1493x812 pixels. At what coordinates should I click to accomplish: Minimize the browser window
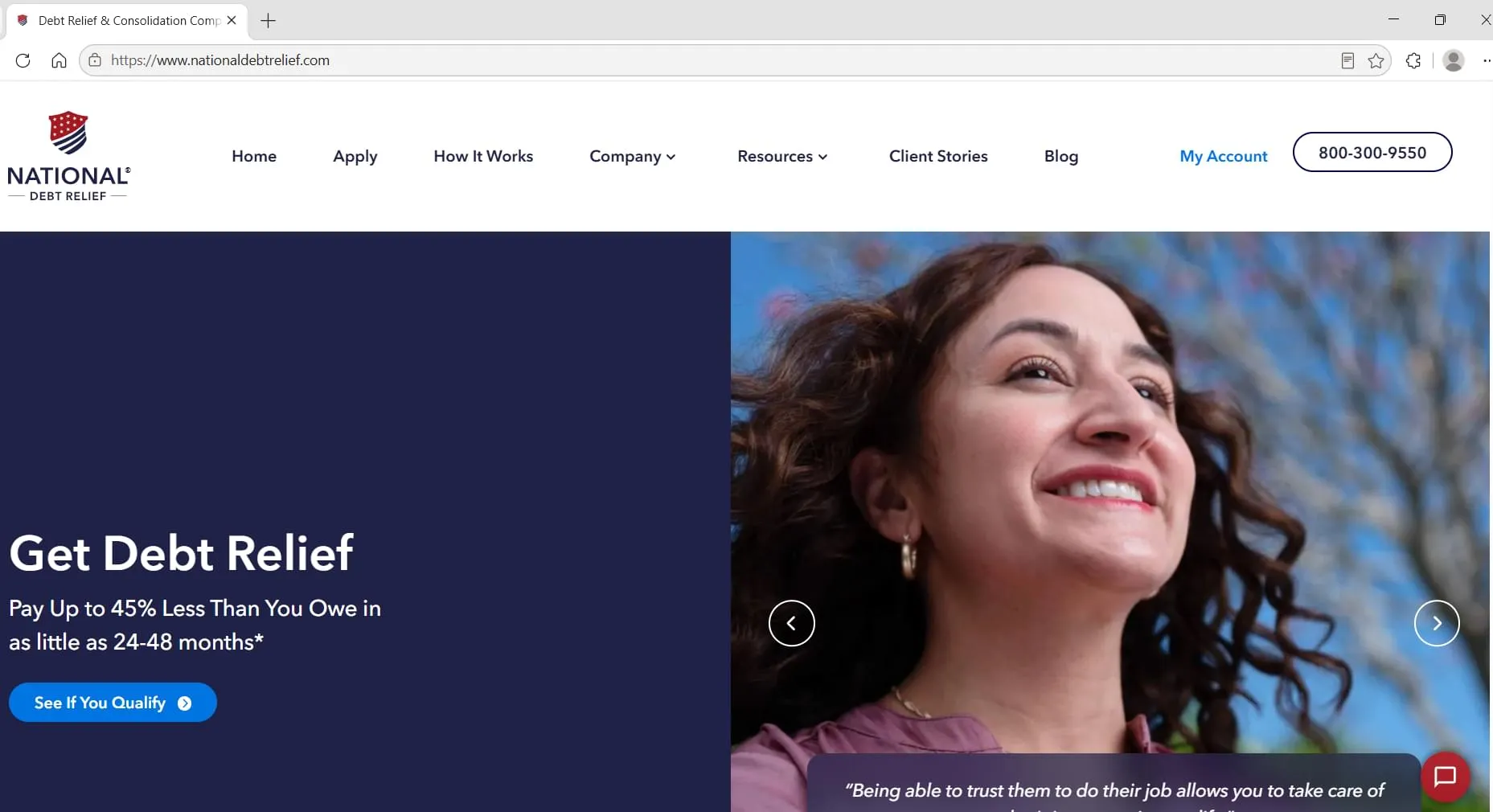(x=1394, y=20)
